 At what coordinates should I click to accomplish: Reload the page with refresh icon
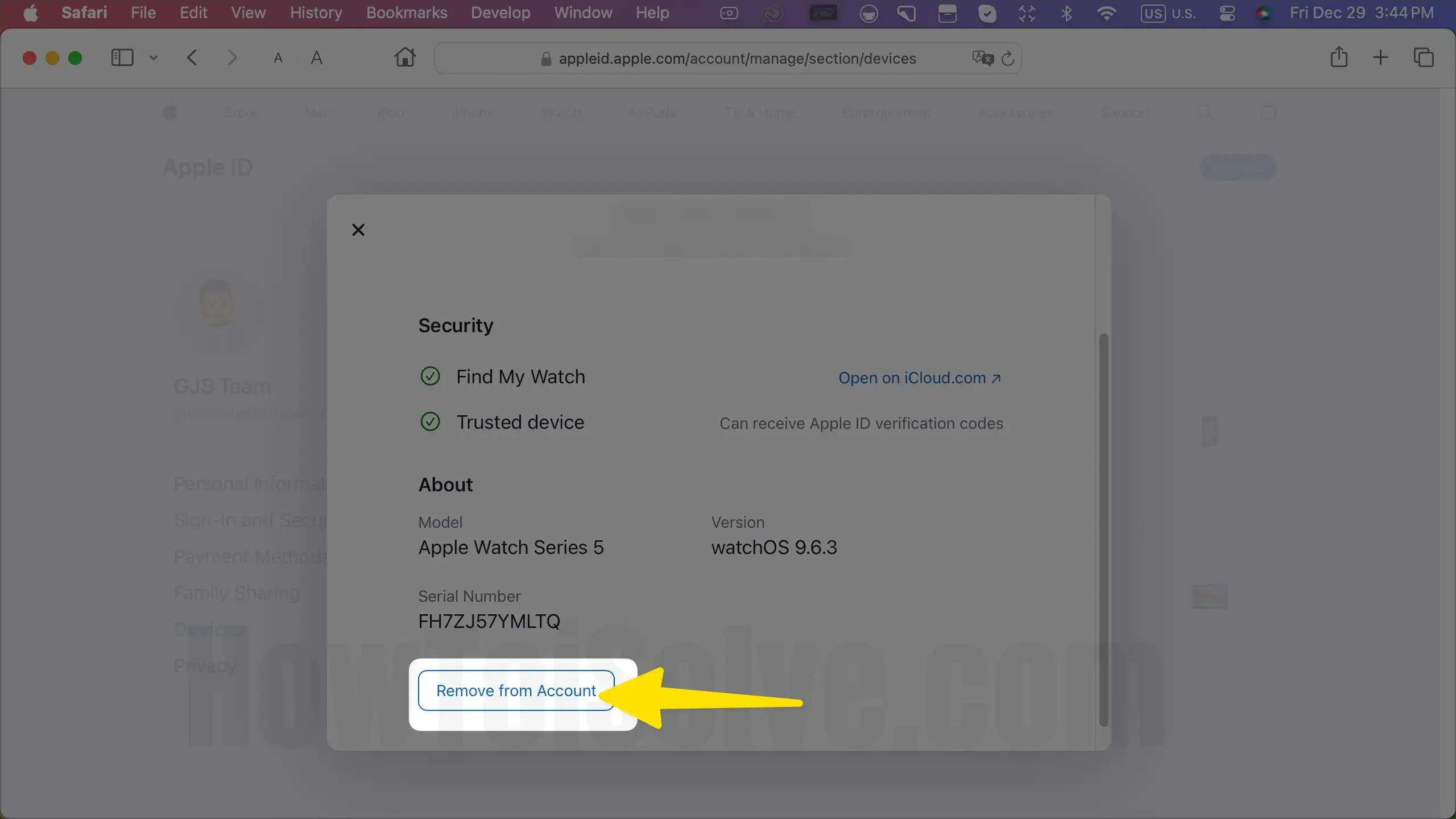click(1008, 58)
